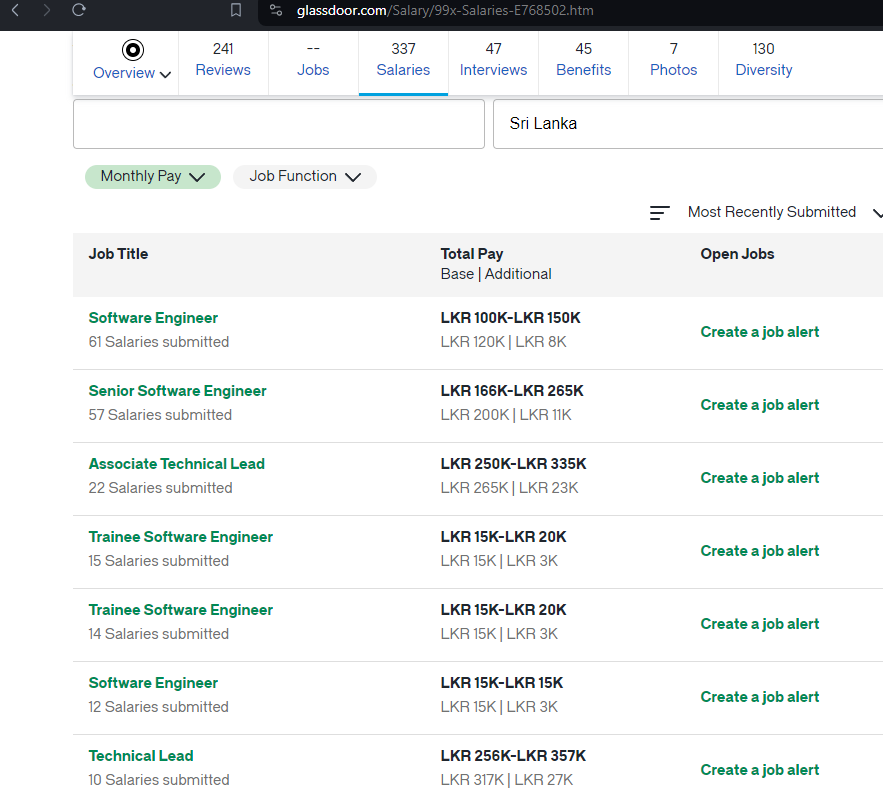Create a job alert for Senior Software Engineer
Image resolution: width=883 pixels, height=807 pixels.
click(x=760, y=405)
